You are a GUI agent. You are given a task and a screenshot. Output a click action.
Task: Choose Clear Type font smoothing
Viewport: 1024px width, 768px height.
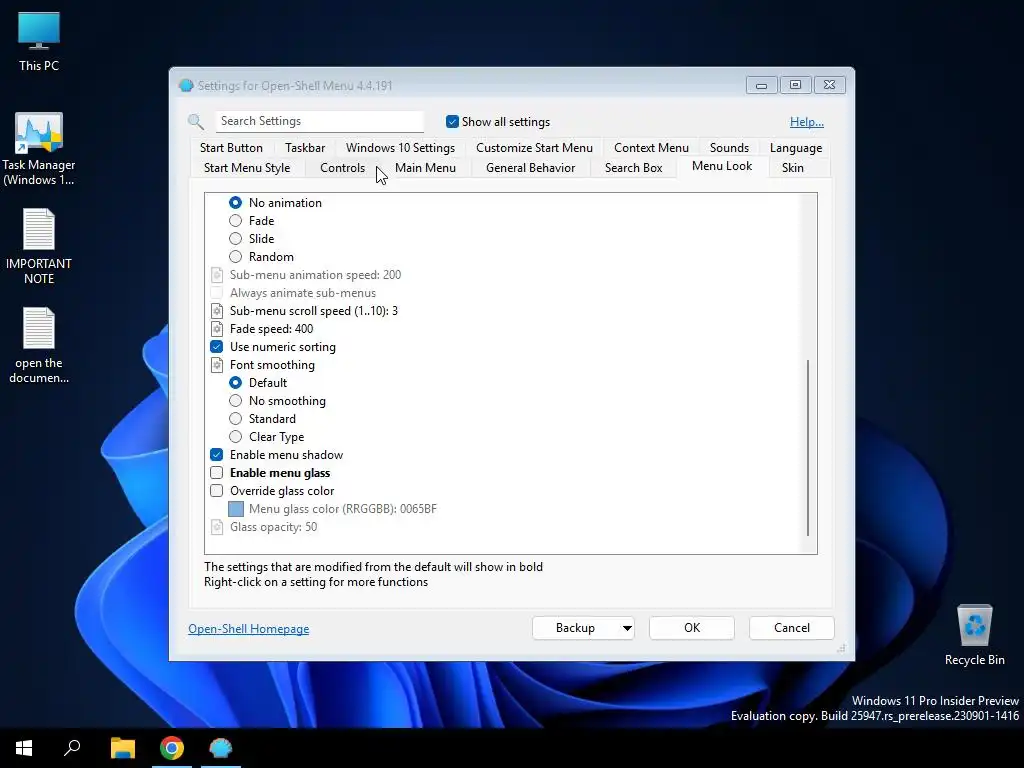[235, 437]
